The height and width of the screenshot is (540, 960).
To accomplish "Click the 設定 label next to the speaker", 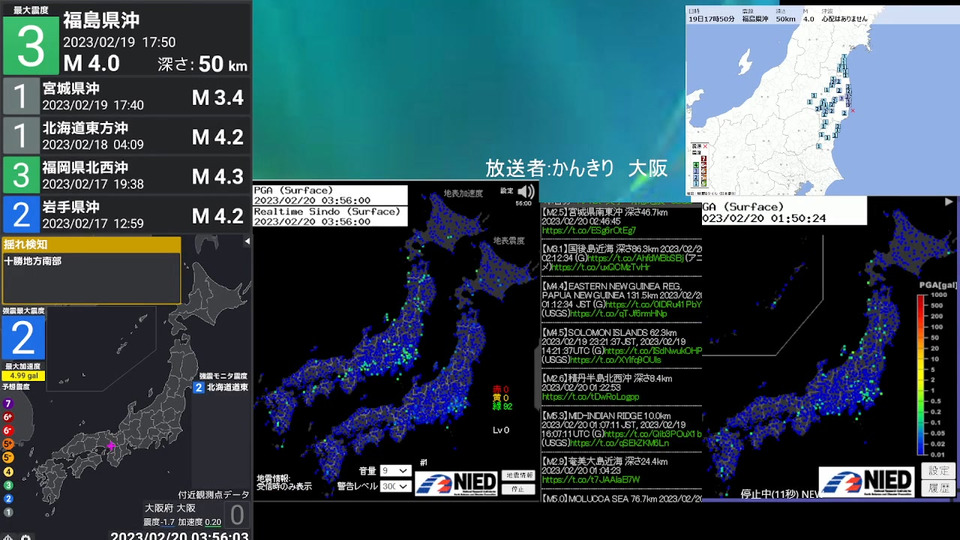I will (x=507, y=191).
